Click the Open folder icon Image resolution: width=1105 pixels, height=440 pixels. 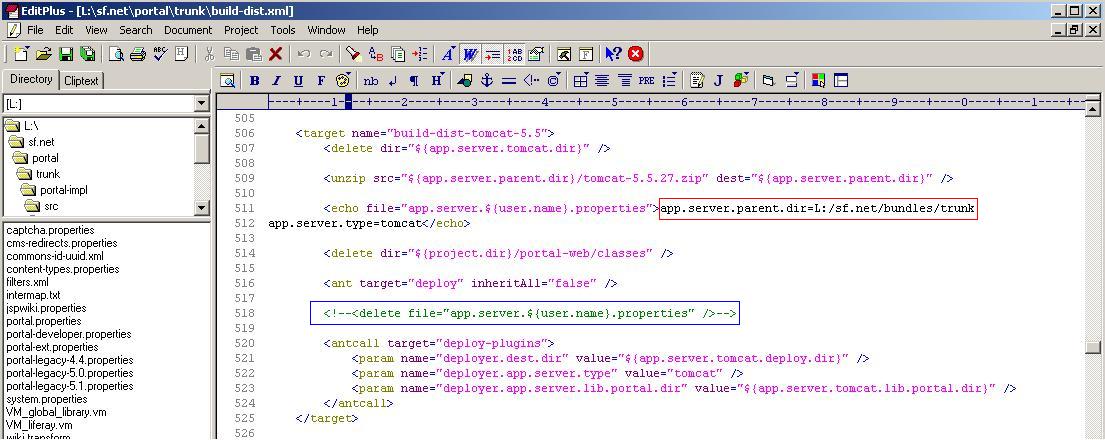tap(44, 54)
